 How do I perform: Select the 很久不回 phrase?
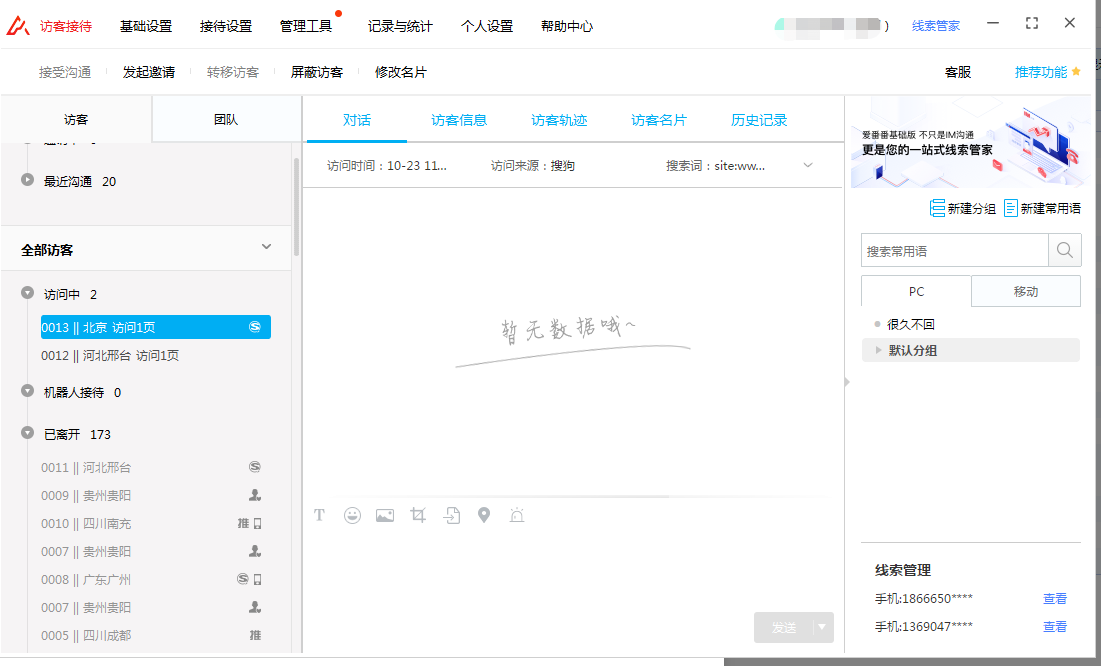(x=911, y=324)
